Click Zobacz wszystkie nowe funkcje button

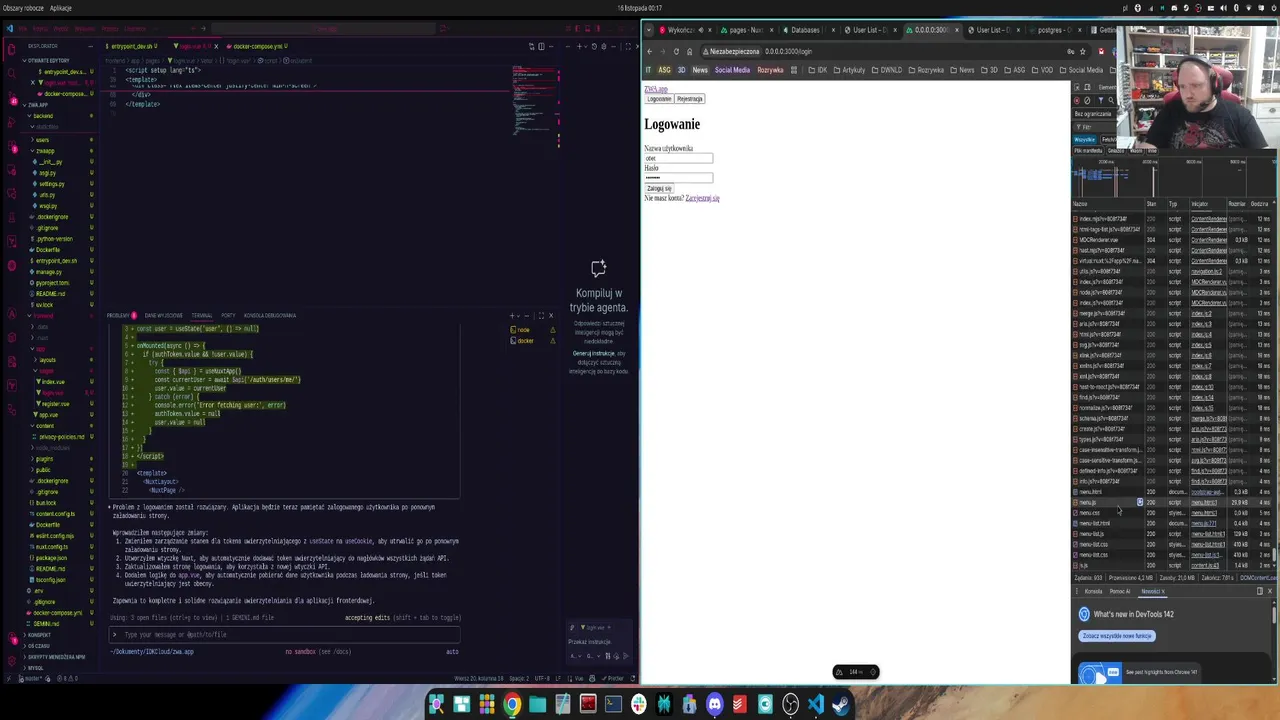pyautogui.click(x=1117, y=636)
